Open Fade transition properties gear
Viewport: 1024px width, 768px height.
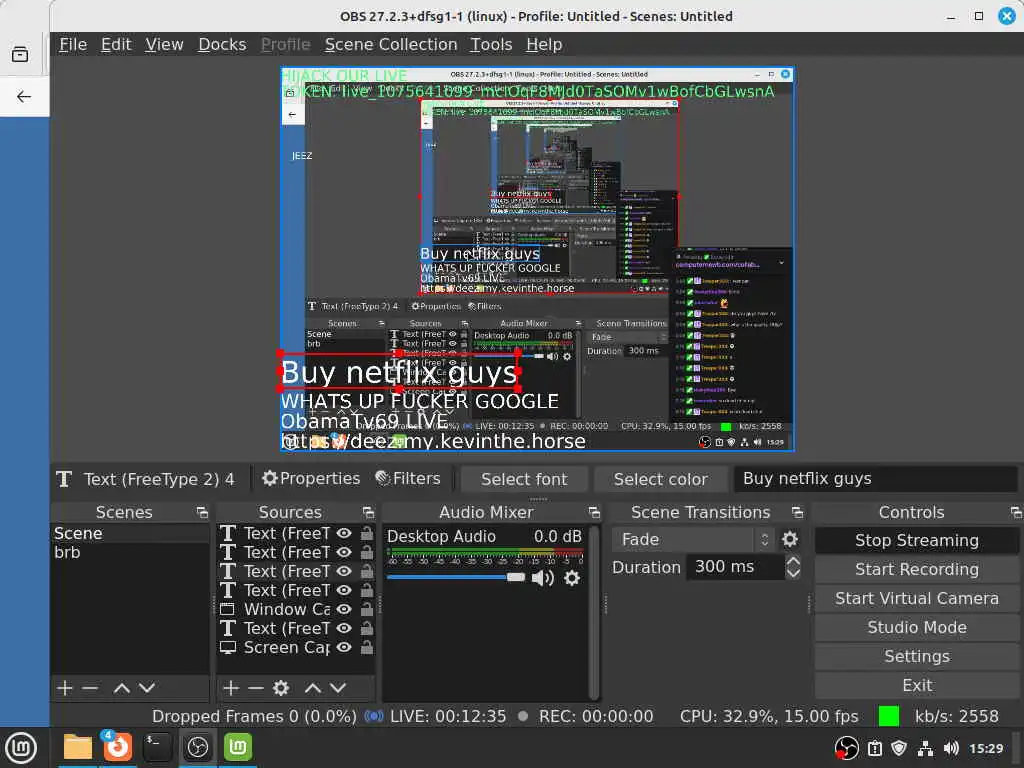point(790,539)
